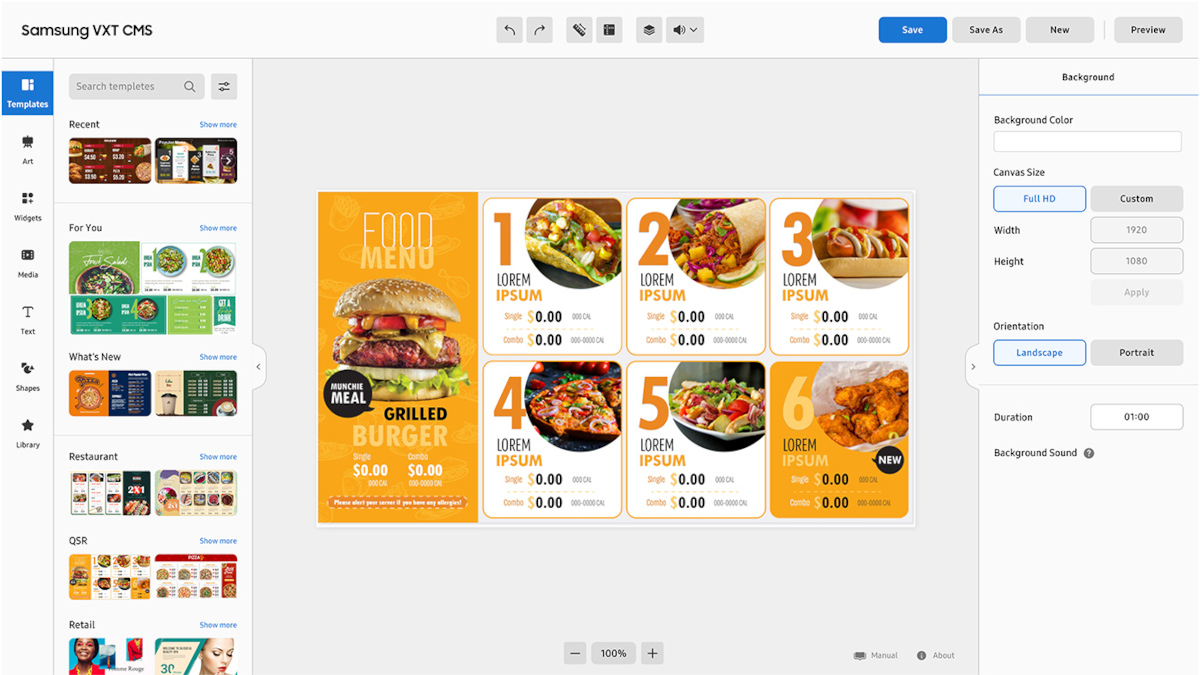Image resolution: width=1200 pixels, height=675 pixels.
Task: Select the Background tab
Action: (1088, 77)
